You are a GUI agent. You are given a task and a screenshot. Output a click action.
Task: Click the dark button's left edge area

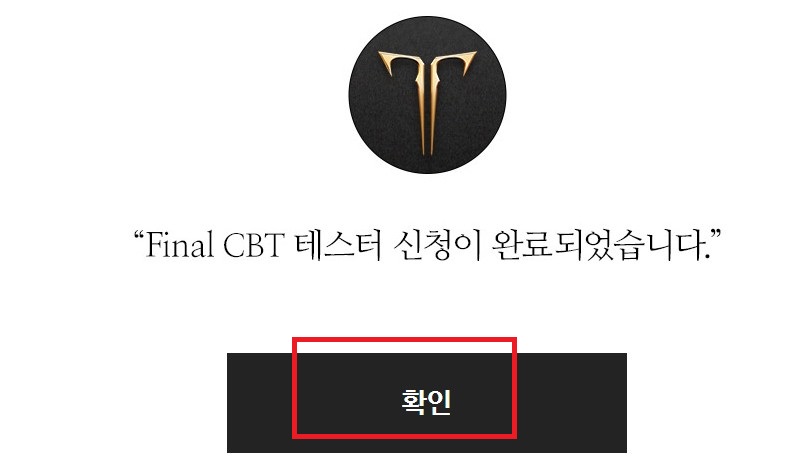click(259, 403)
